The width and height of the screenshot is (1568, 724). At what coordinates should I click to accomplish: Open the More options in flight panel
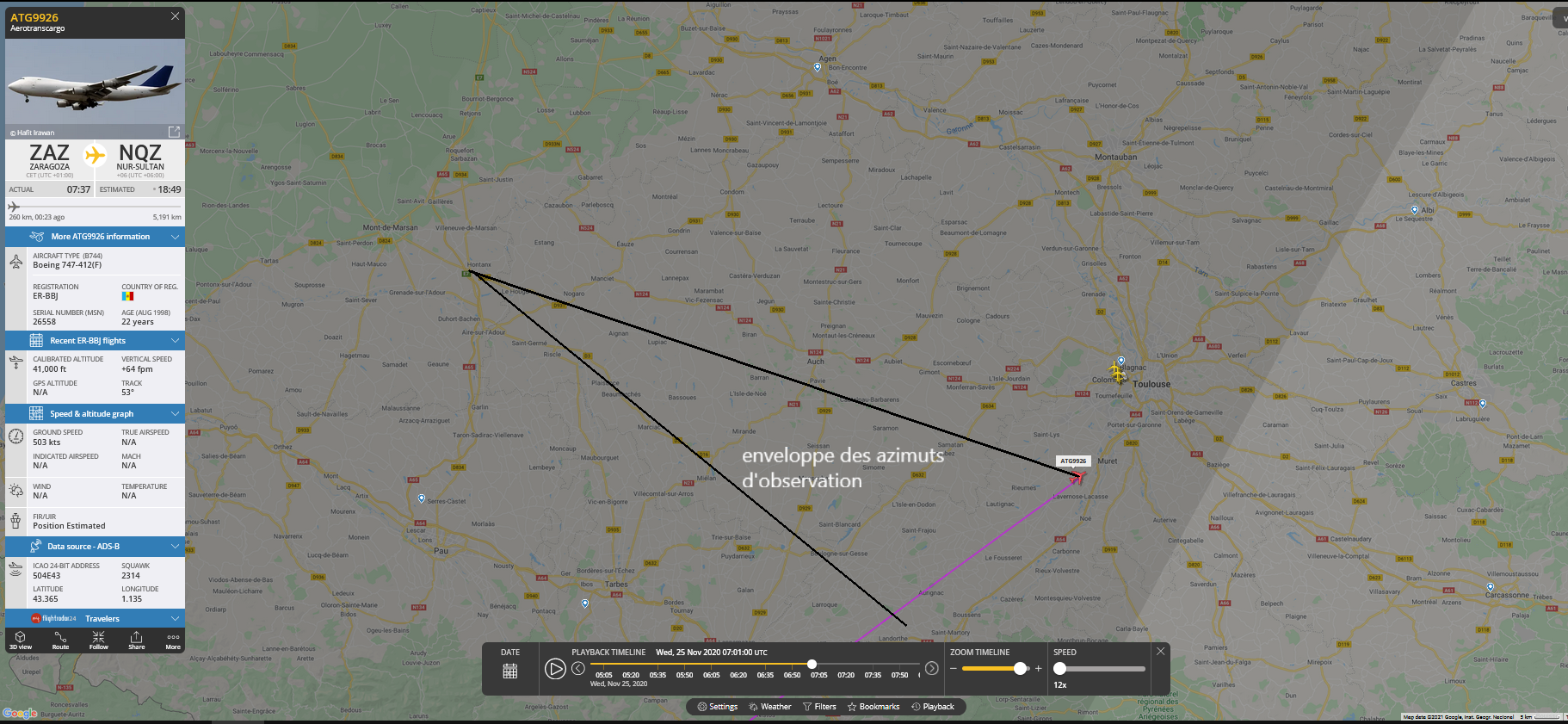coord(173,640)
